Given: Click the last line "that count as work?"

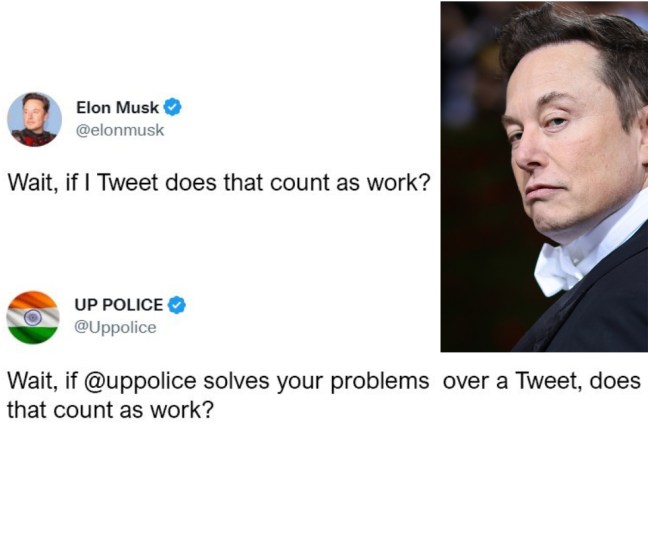Looking at the screenshot, I should coord(110,409).
